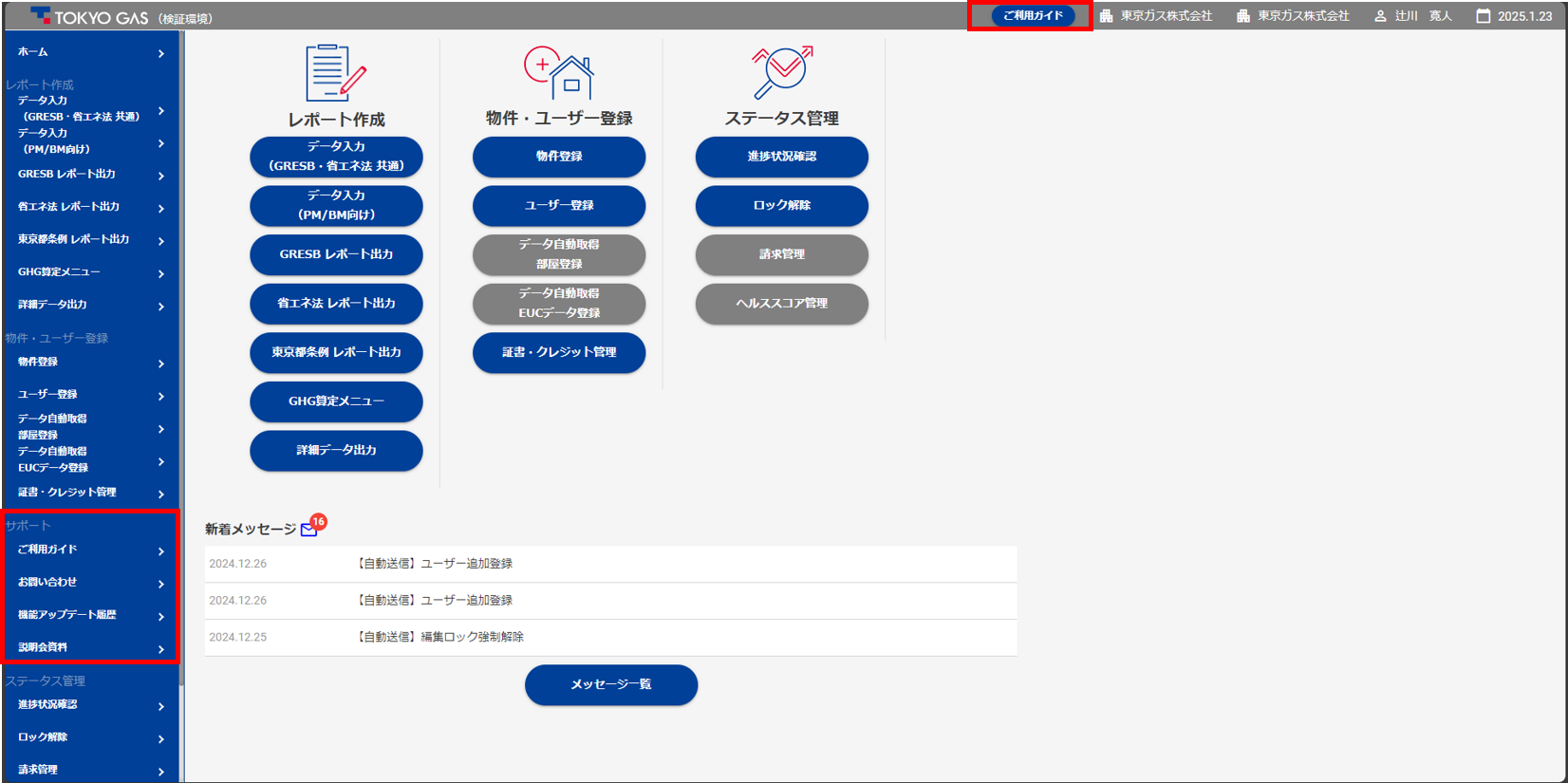Click the sidebar vertical scrollbar
The width and height of the screenshot is (1568, 783).
[180, 380]
